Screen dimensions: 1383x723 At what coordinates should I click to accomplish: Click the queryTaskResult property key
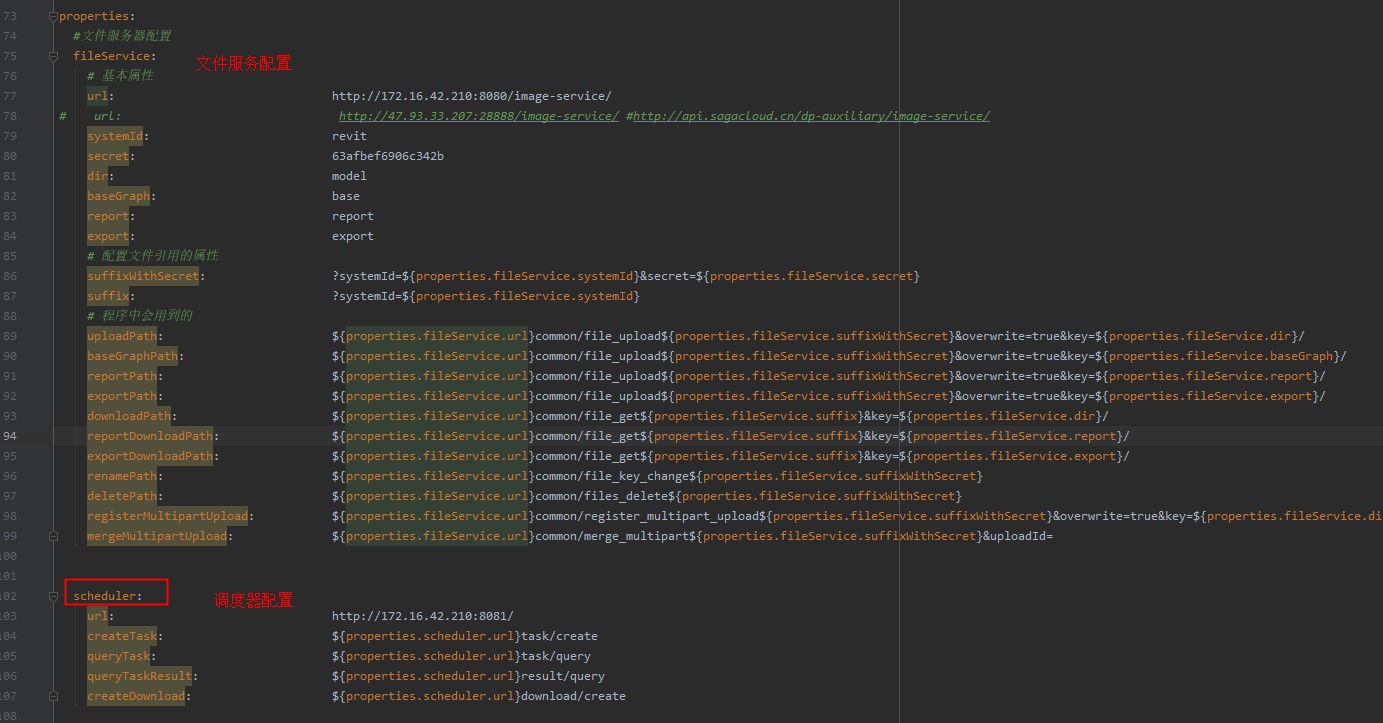[x=138, y=676]
